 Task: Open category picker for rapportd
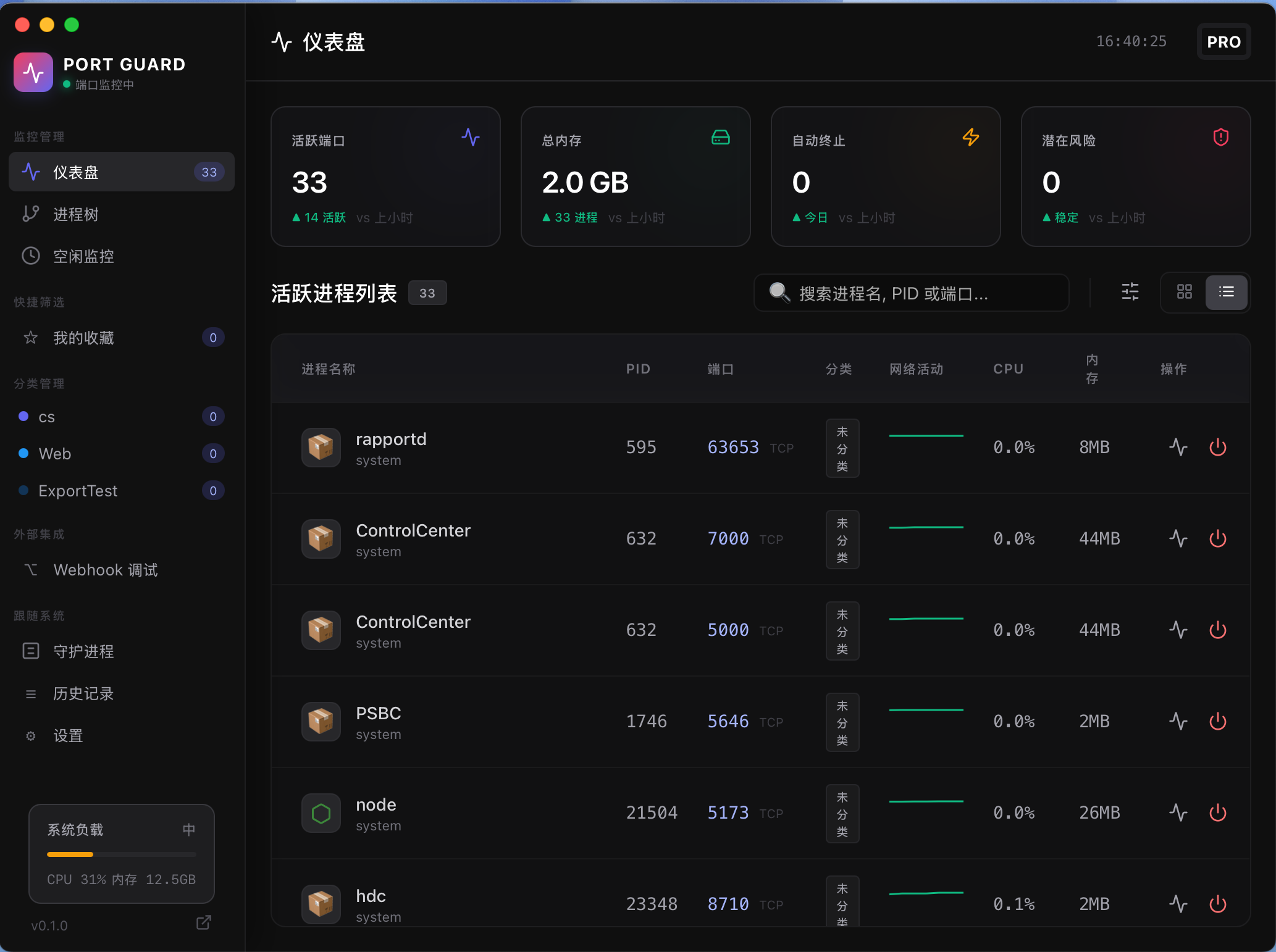pos(842,448)
